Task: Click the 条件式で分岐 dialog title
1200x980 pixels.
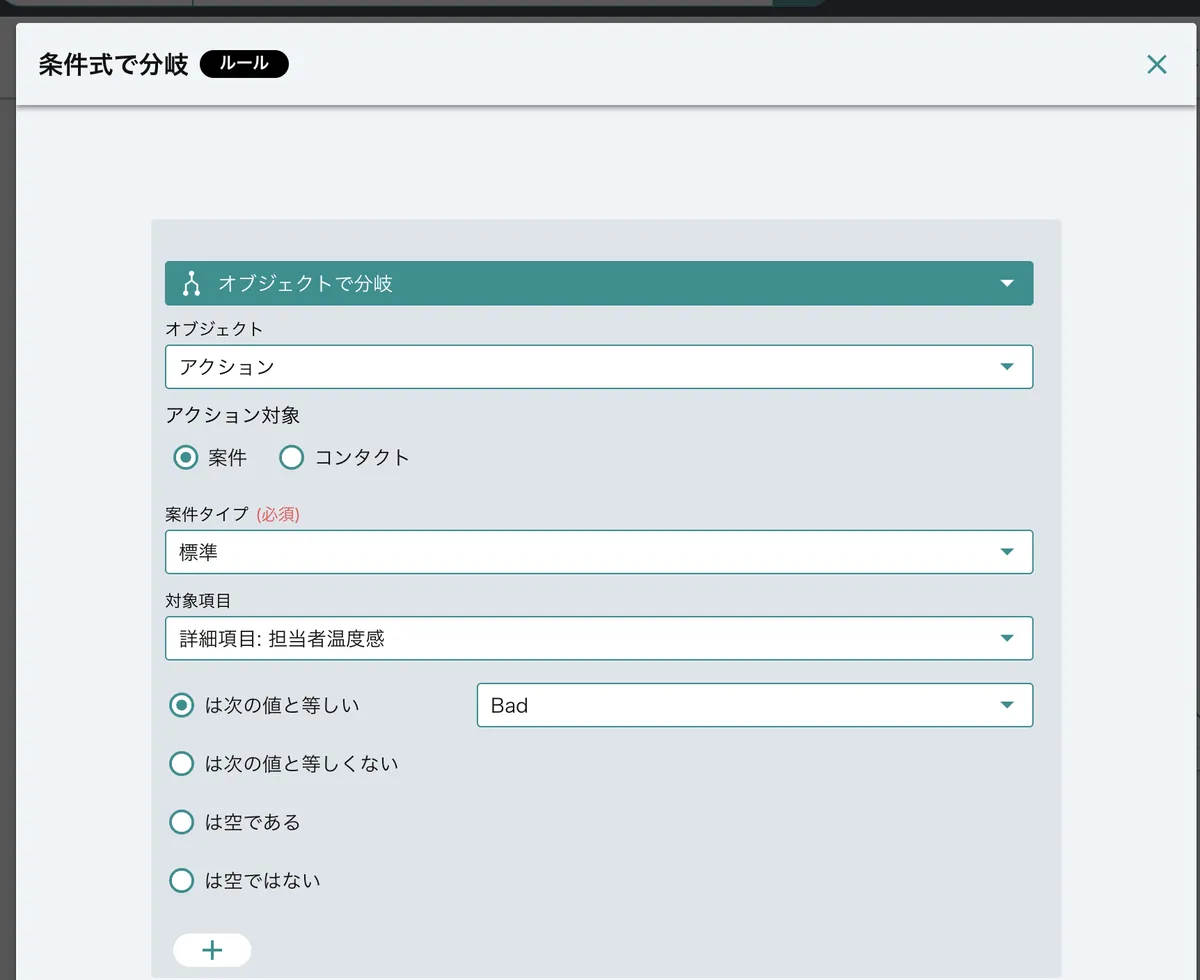Action: coord(113,65)
